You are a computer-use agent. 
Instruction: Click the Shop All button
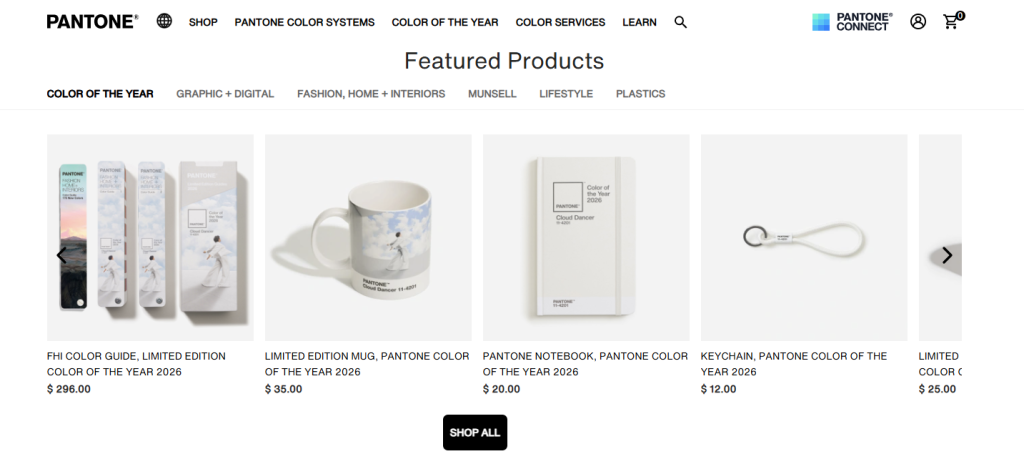click(475, 432)
